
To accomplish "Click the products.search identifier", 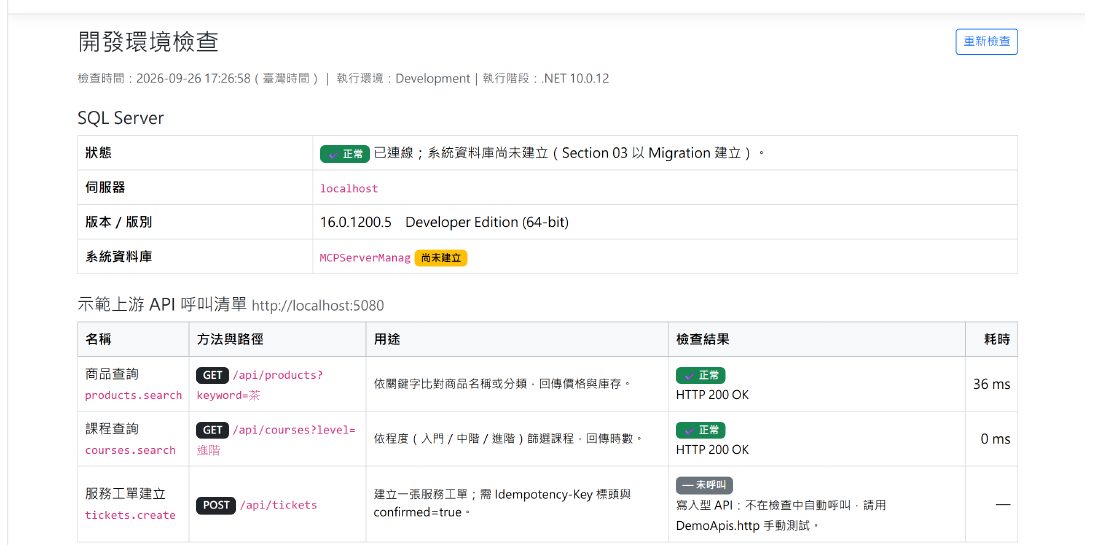I will (x=133, y=395).
